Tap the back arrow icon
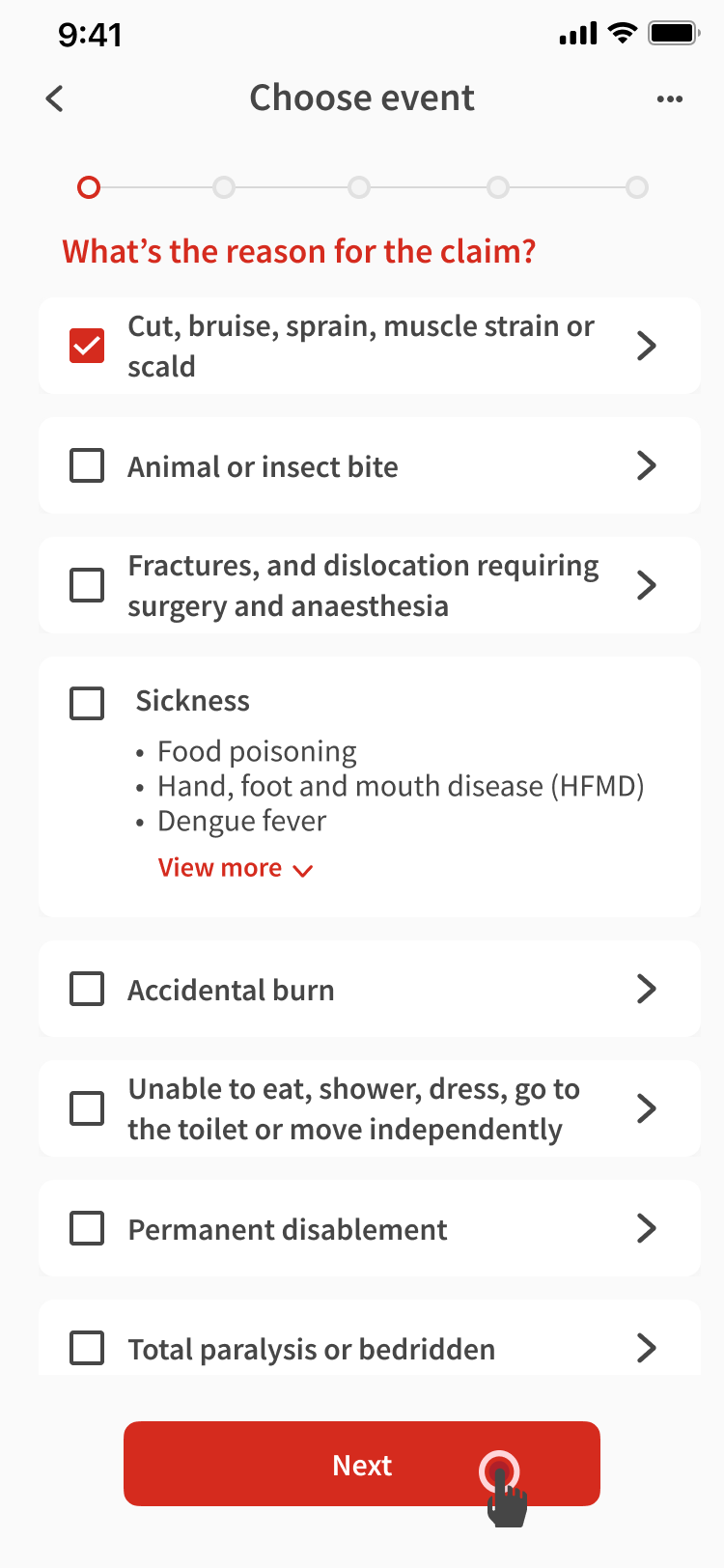This screenshot has height=1568, width=724. [x=55, y=98]
